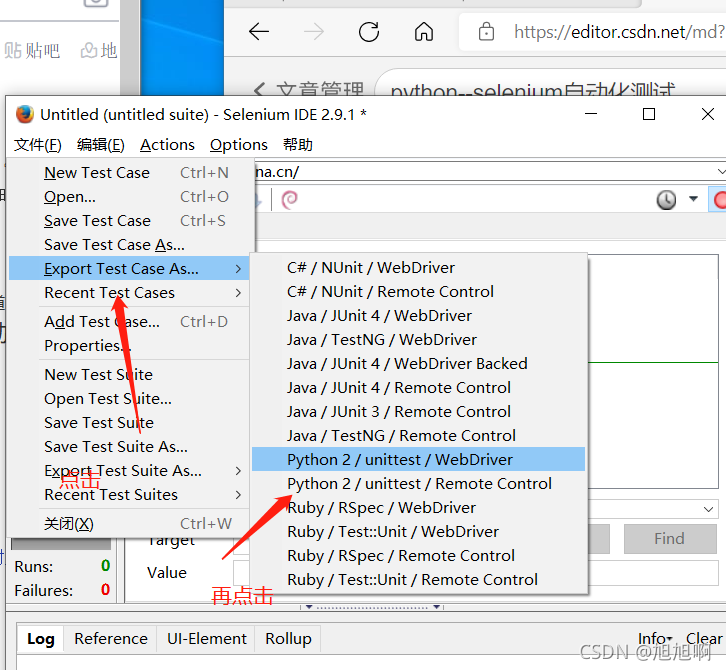726x670 pixels.
Task: Expand Export Test Suite As... submenu
Action: 129,471
